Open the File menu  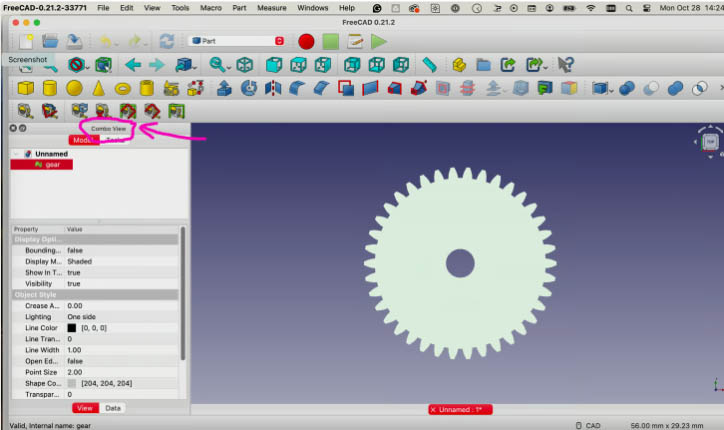click(x=103, y=8)
